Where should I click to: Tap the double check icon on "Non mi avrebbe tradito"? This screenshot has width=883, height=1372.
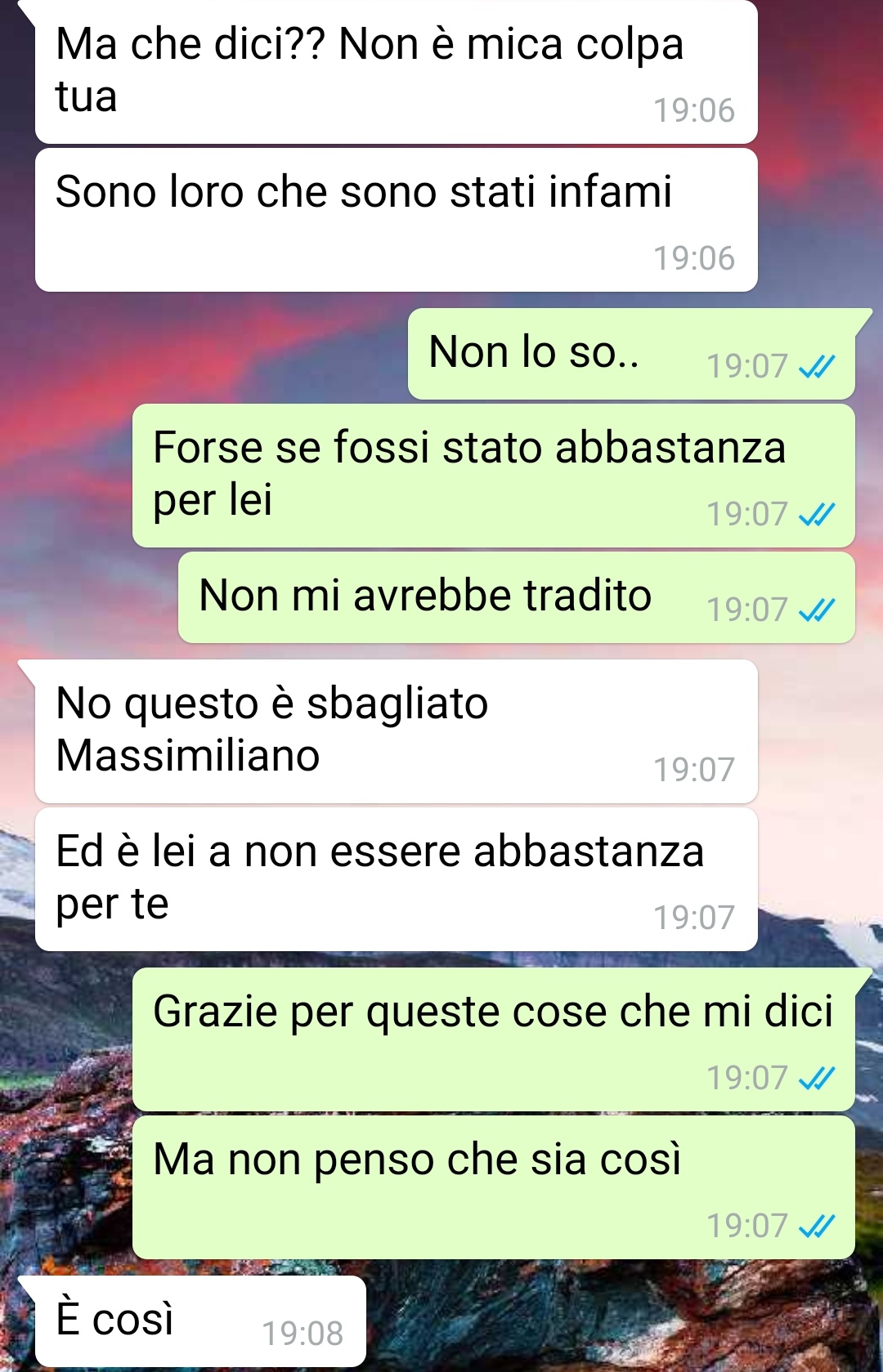coord(817,610)
